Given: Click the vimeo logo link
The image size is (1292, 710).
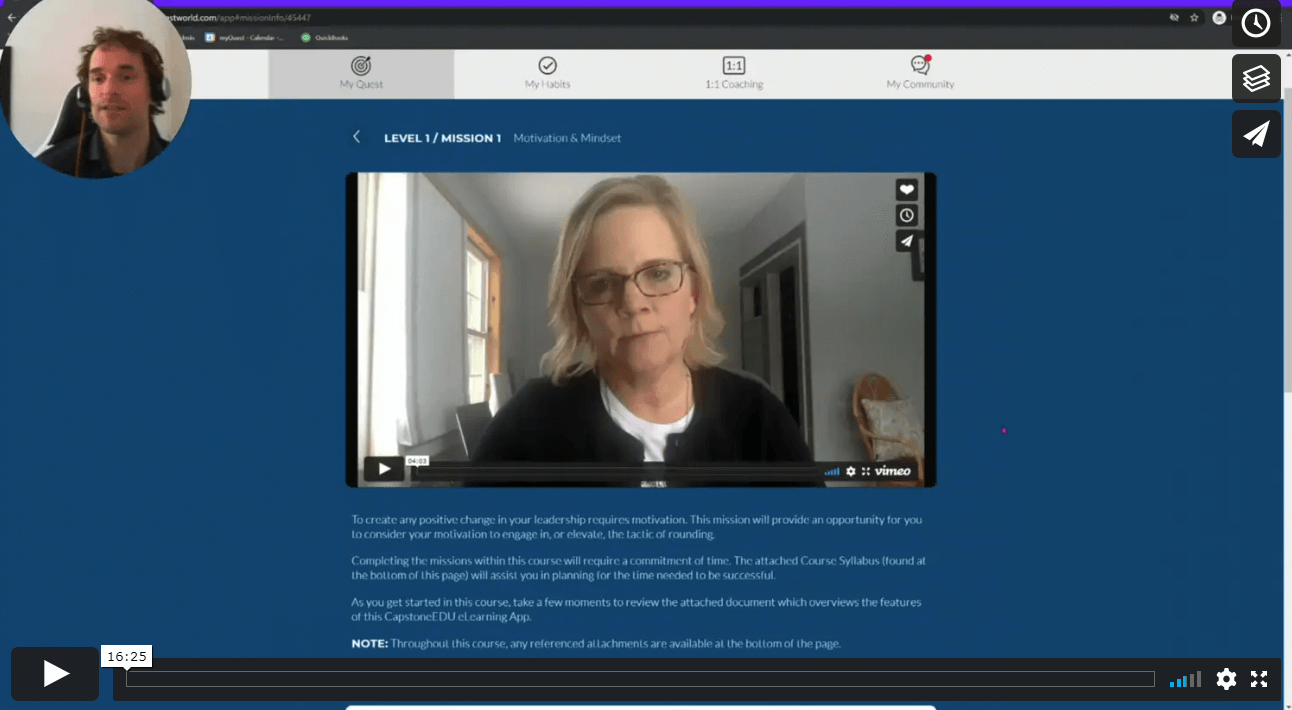Looking at the screenshot, I should click(x=893, y=469).
